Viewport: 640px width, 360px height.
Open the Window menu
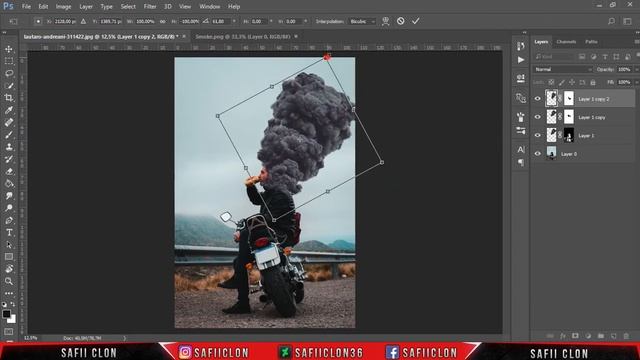(x=210, y=7)
